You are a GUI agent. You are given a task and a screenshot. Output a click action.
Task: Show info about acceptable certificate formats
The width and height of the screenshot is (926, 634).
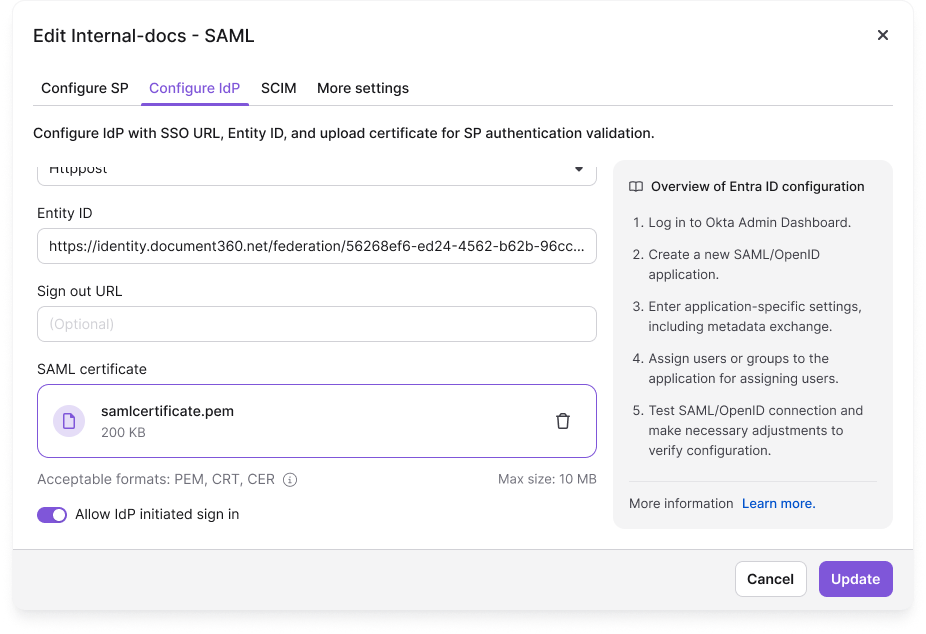tap(289, 479)
